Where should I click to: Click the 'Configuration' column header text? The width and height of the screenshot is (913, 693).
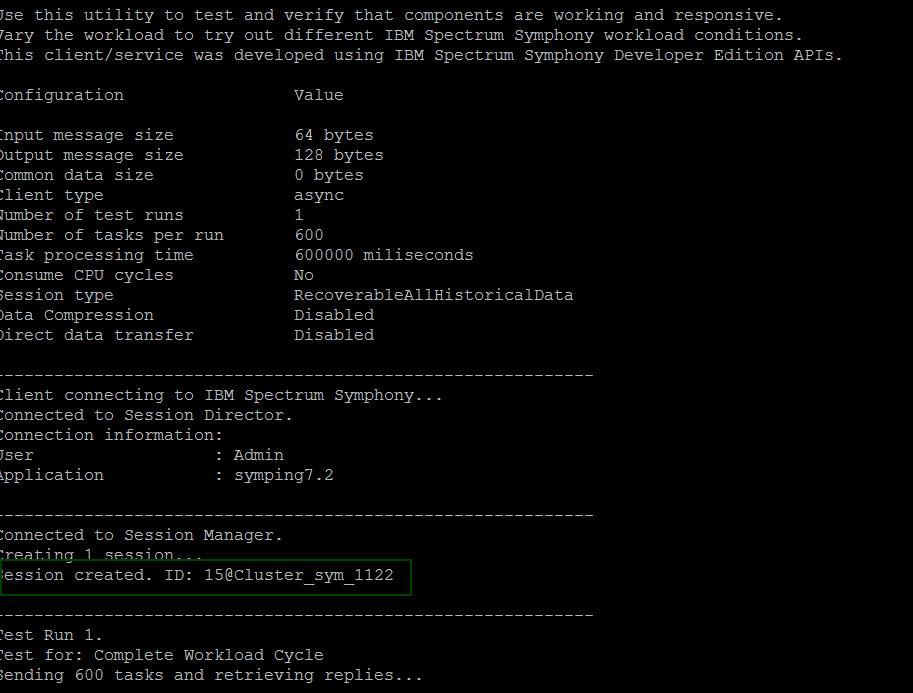[x=61, y=95]
